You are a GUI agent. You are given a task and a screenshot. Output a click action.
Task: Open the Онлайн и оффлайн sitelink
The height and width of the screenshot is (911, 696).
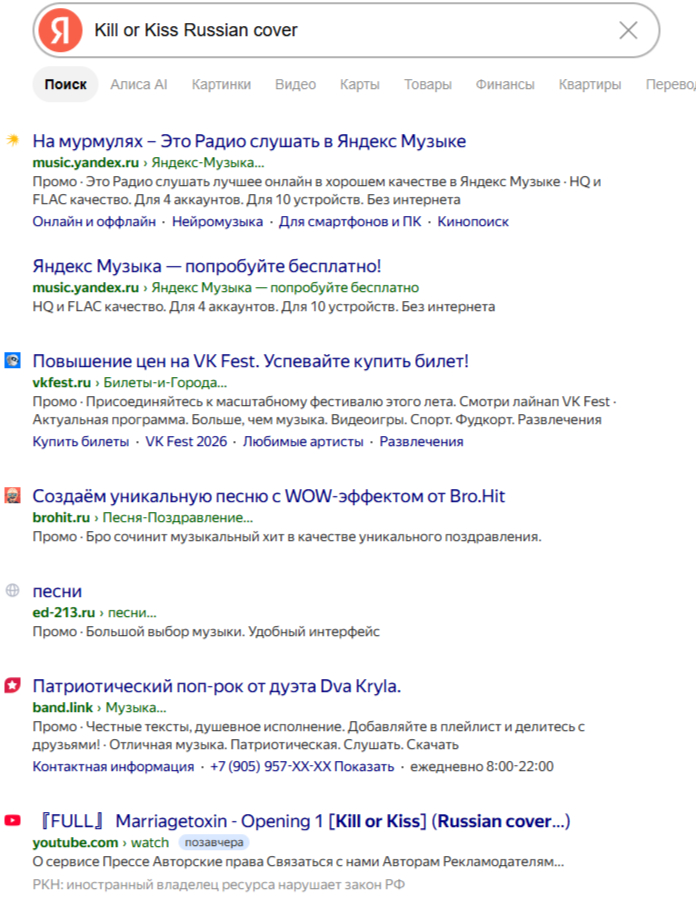pos(94,221)
